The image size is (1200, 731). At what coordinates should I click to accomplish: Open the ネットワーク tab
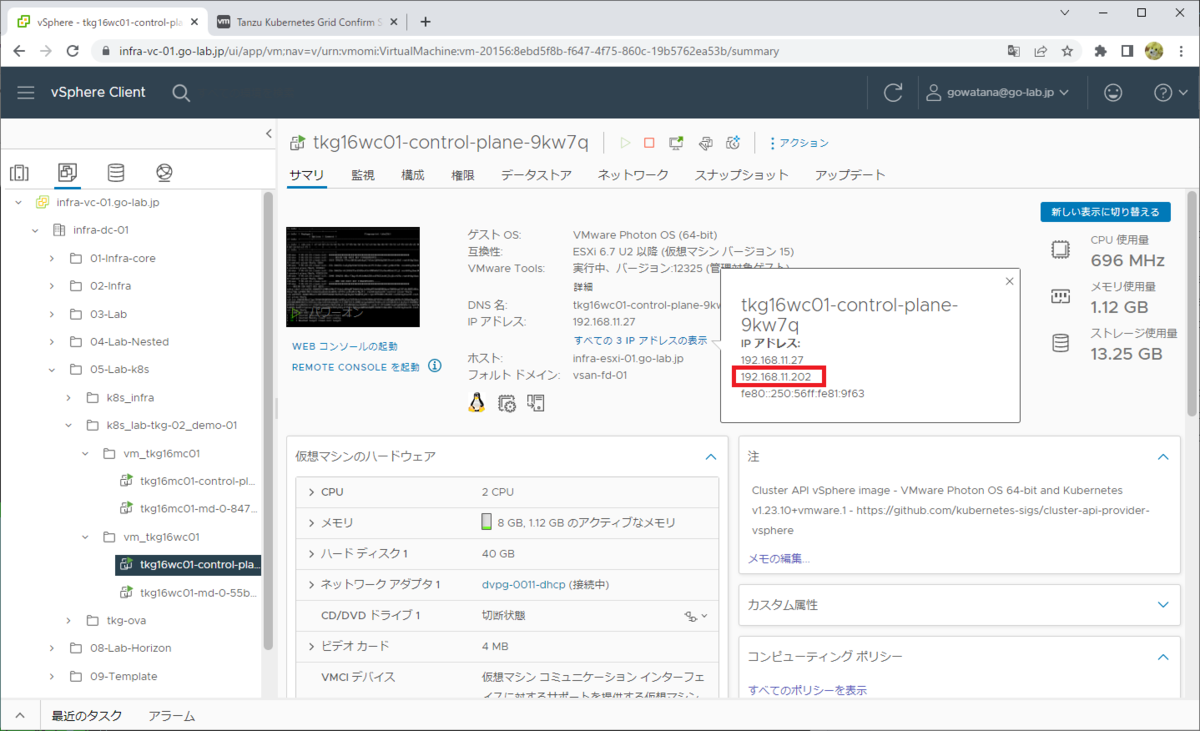(x=633, y=175)
